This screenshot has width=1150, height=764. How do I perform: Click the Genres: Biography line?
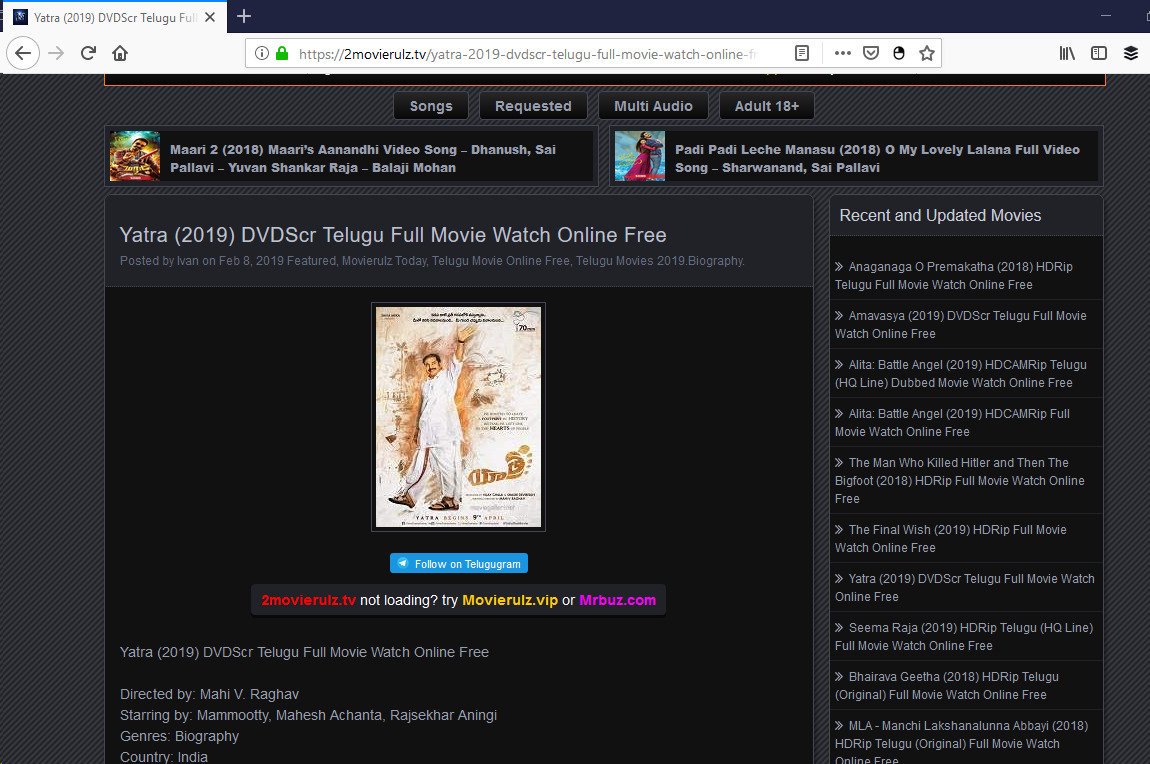(180, 736)
